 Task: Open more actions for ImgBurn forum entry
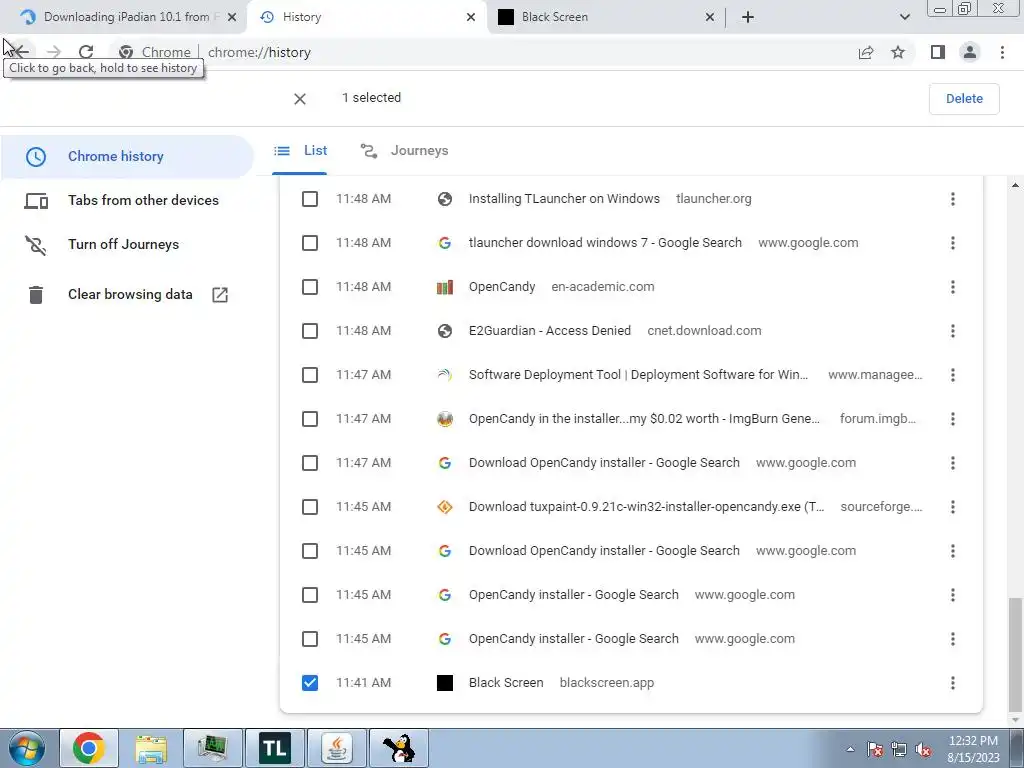pos(953,419)
